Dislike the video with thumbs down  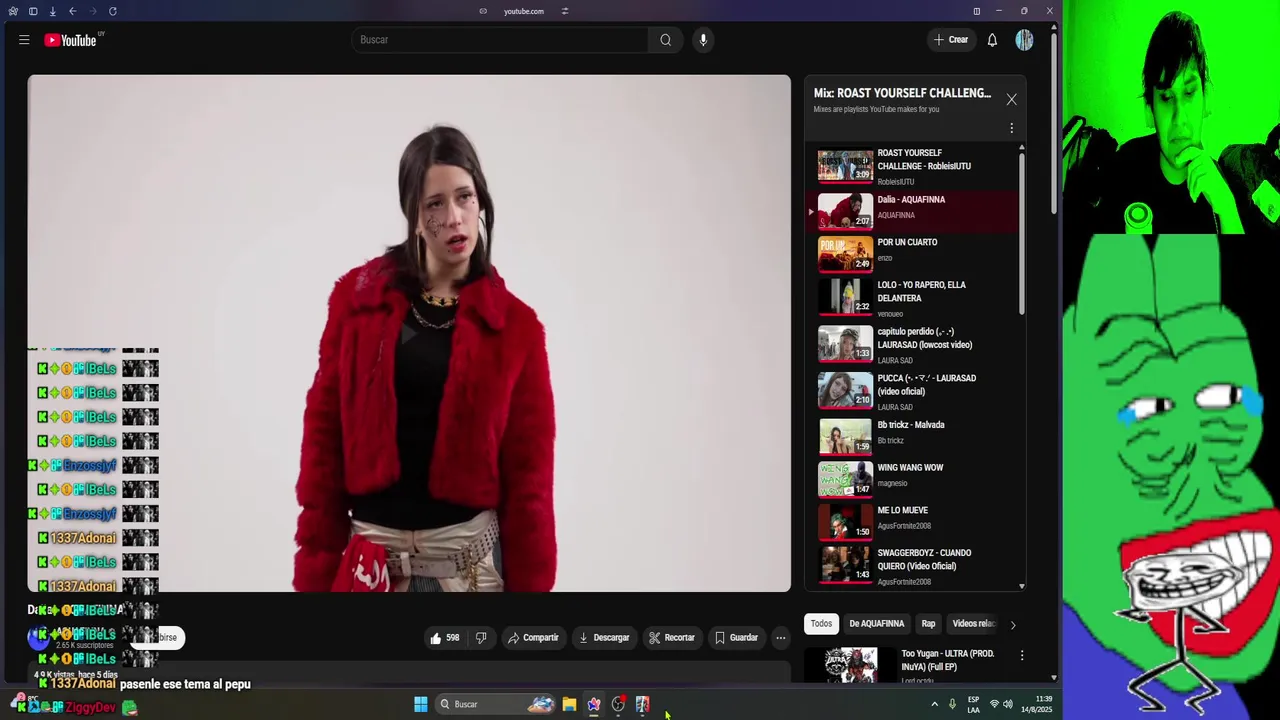pyautogui.click(x=481, y=638)
